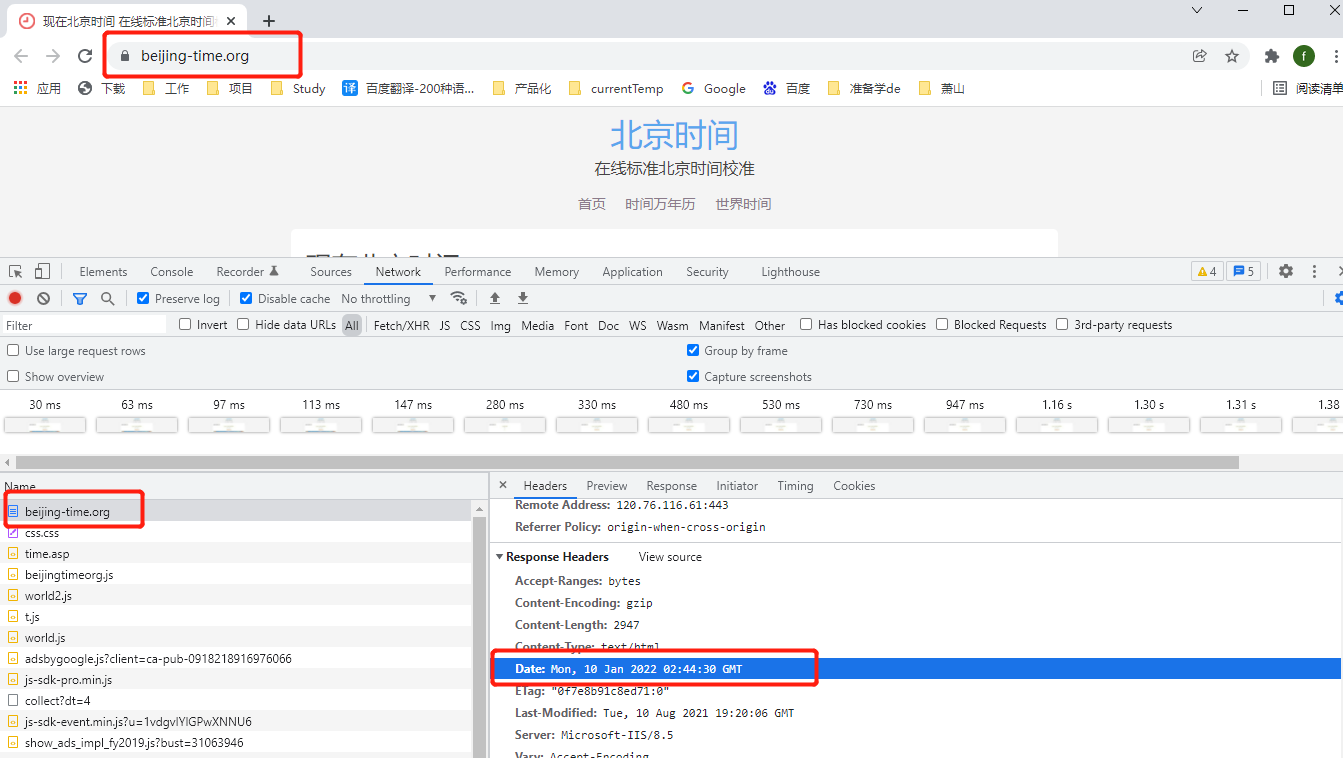Filter requests by Fetch/XHR
Screen dimensions: 1343x758
coord(402,325)
